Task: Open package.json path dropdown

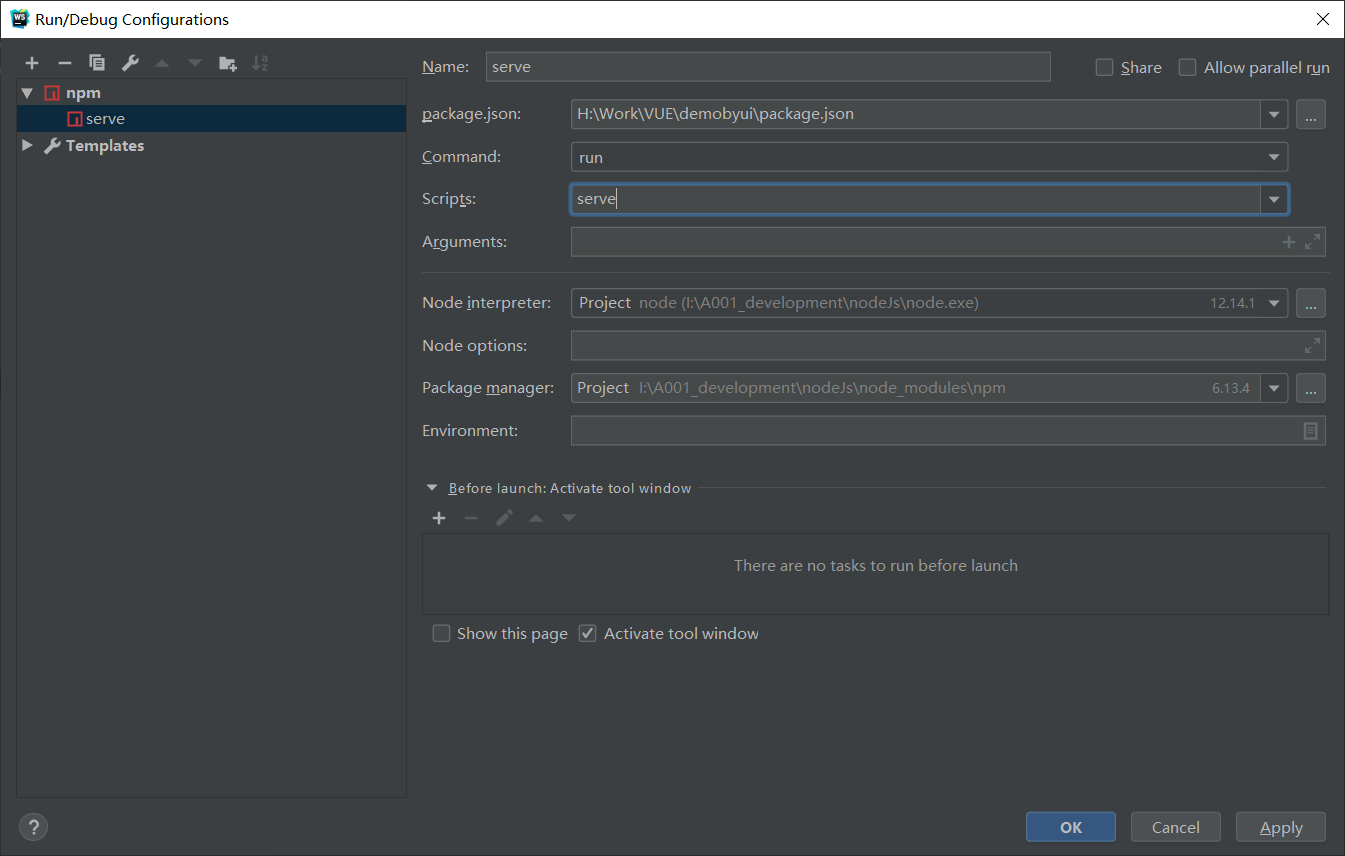Action: coord(1274,114)
